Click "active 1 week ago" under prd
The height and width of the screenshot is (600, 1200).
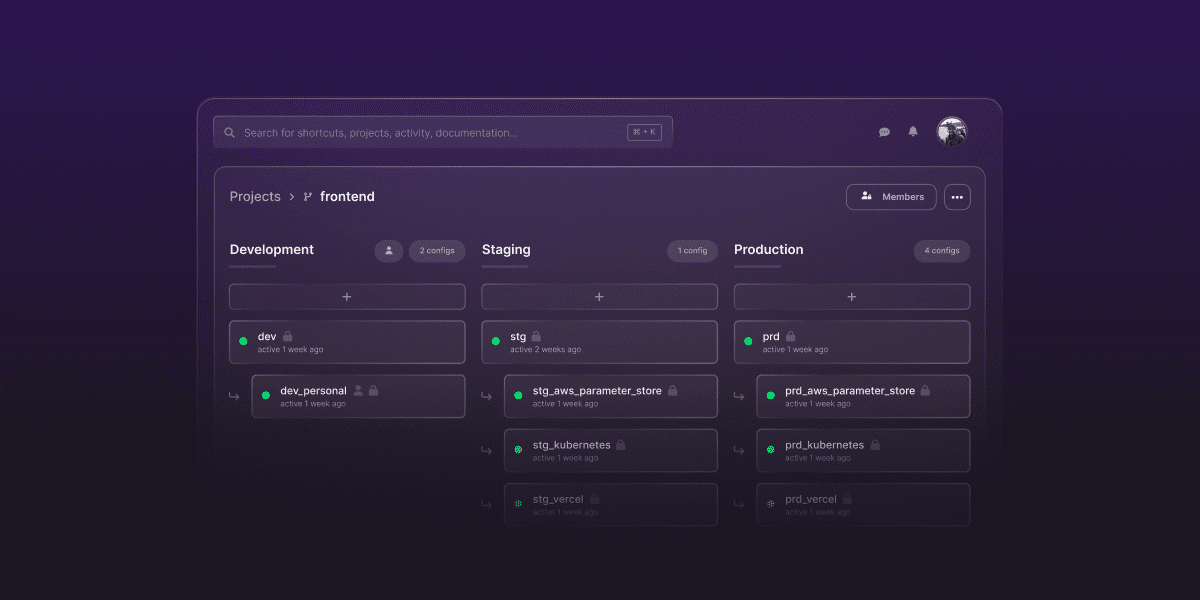click(x=795, y=350)
